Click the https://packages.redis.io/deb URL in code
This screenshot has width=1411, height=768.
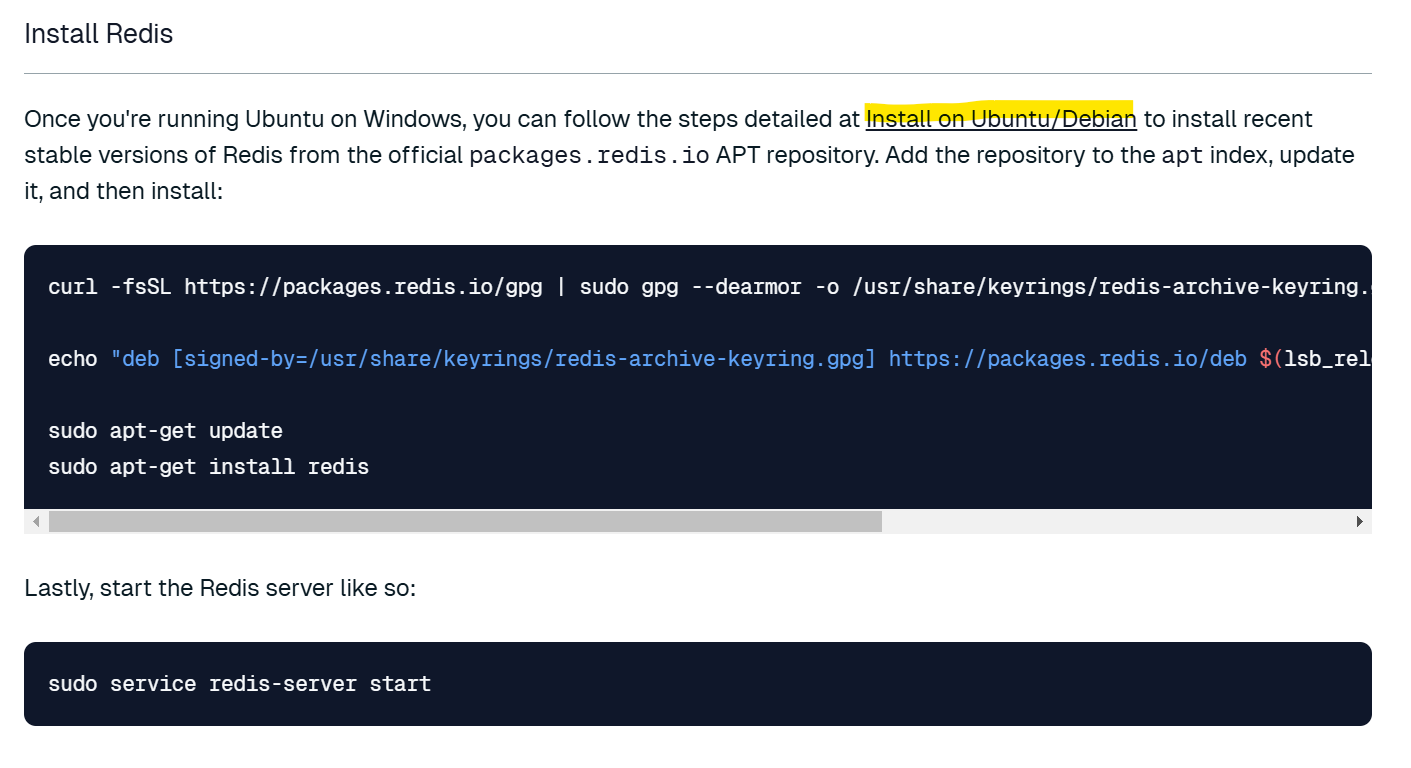(1068, 359)
